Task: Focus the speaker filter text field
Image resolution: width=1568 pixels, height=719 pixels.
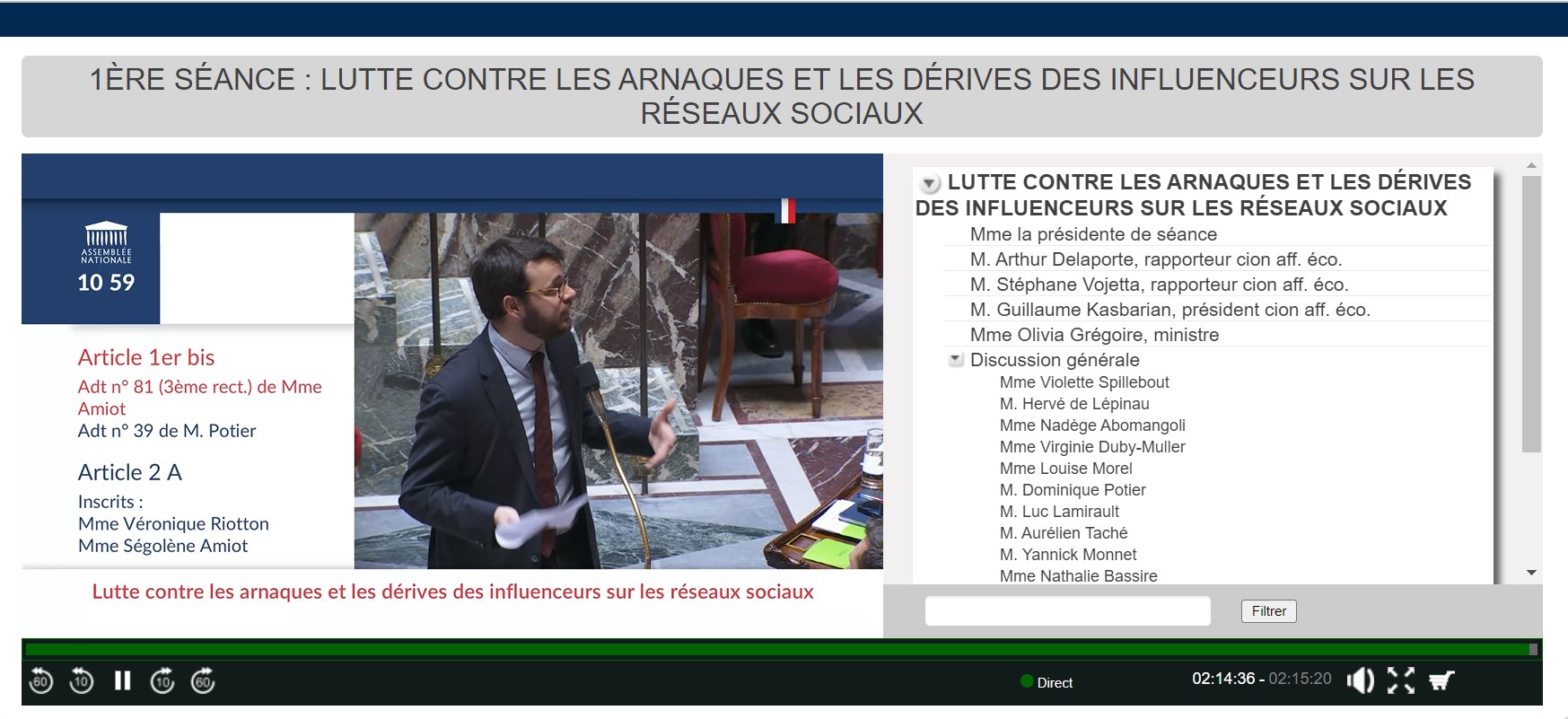Action: 1068,611
